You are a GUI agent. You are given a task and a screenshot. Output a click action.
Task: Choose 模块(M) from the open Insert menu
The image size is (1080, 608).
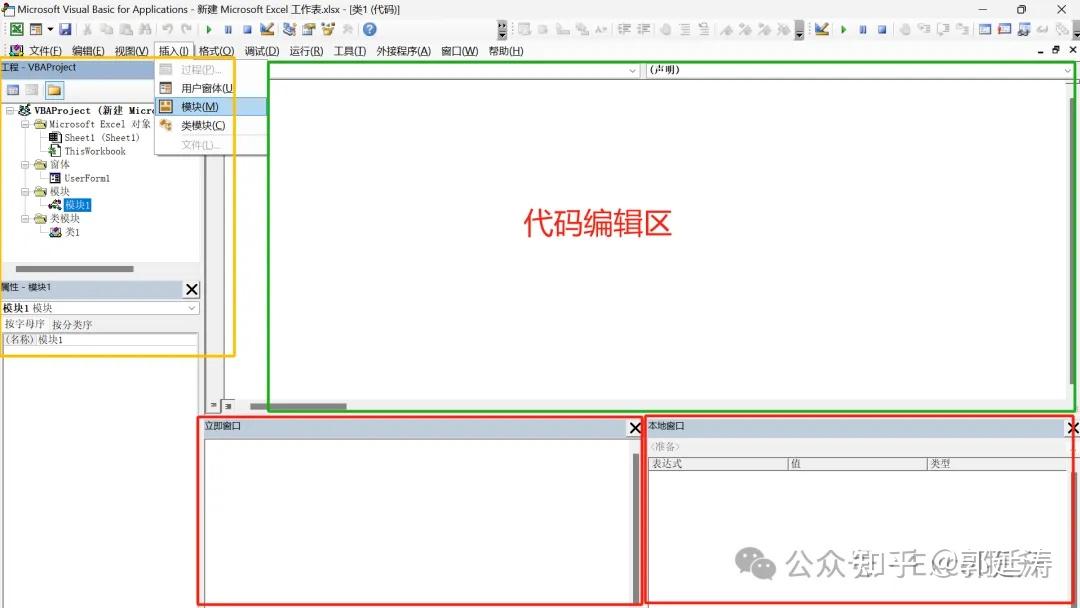coord(198,106)
